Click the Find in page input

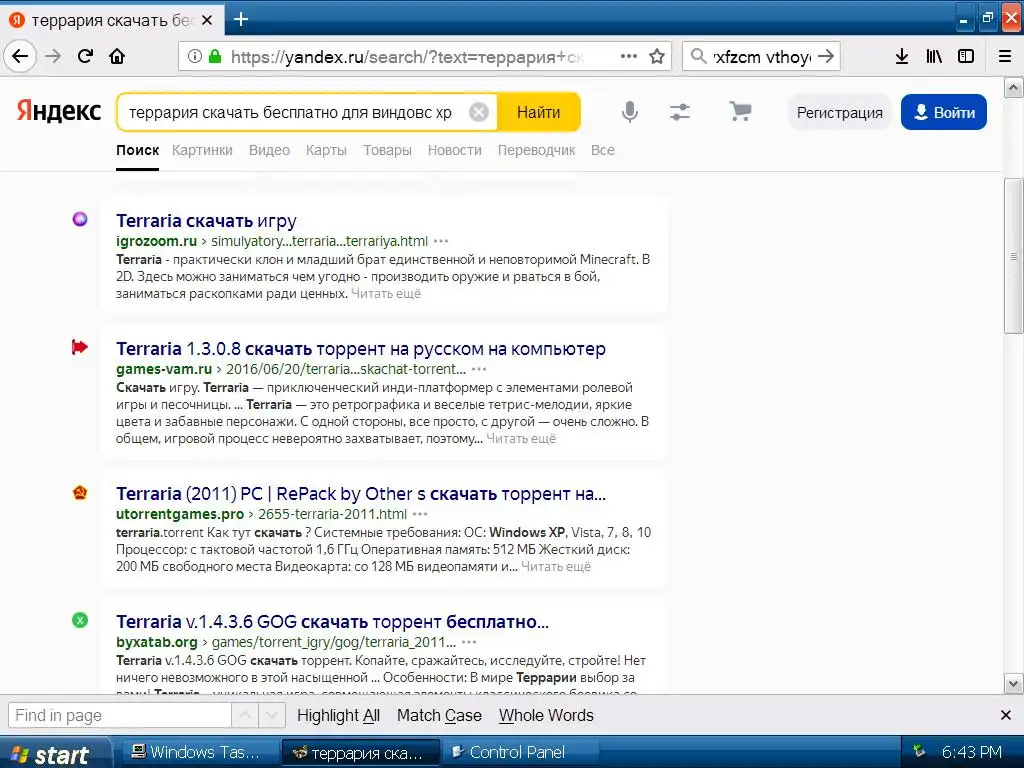(x=120, y=716)
